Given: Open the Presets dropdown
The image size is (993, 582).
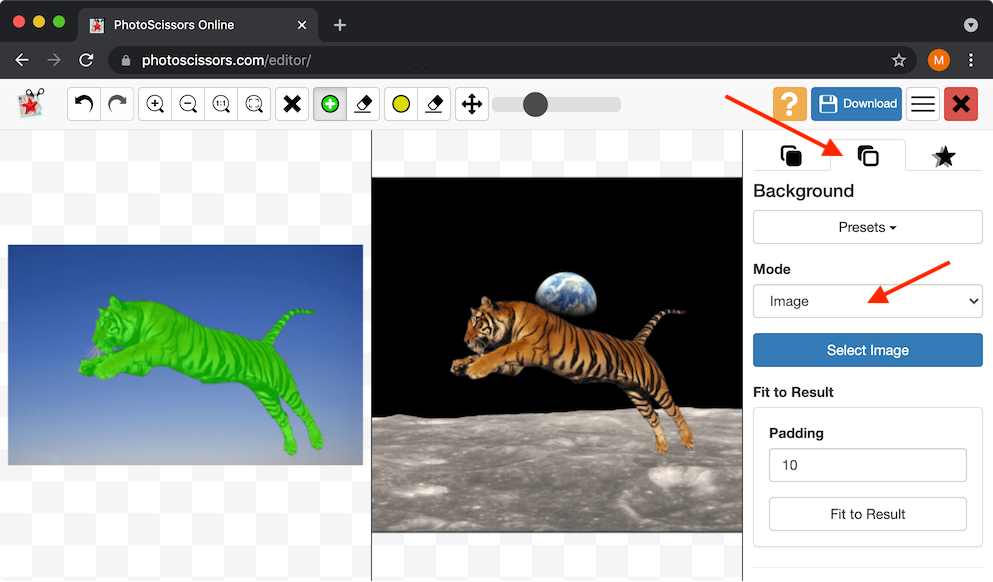Looking at the screenshot, I should point(866,227).
